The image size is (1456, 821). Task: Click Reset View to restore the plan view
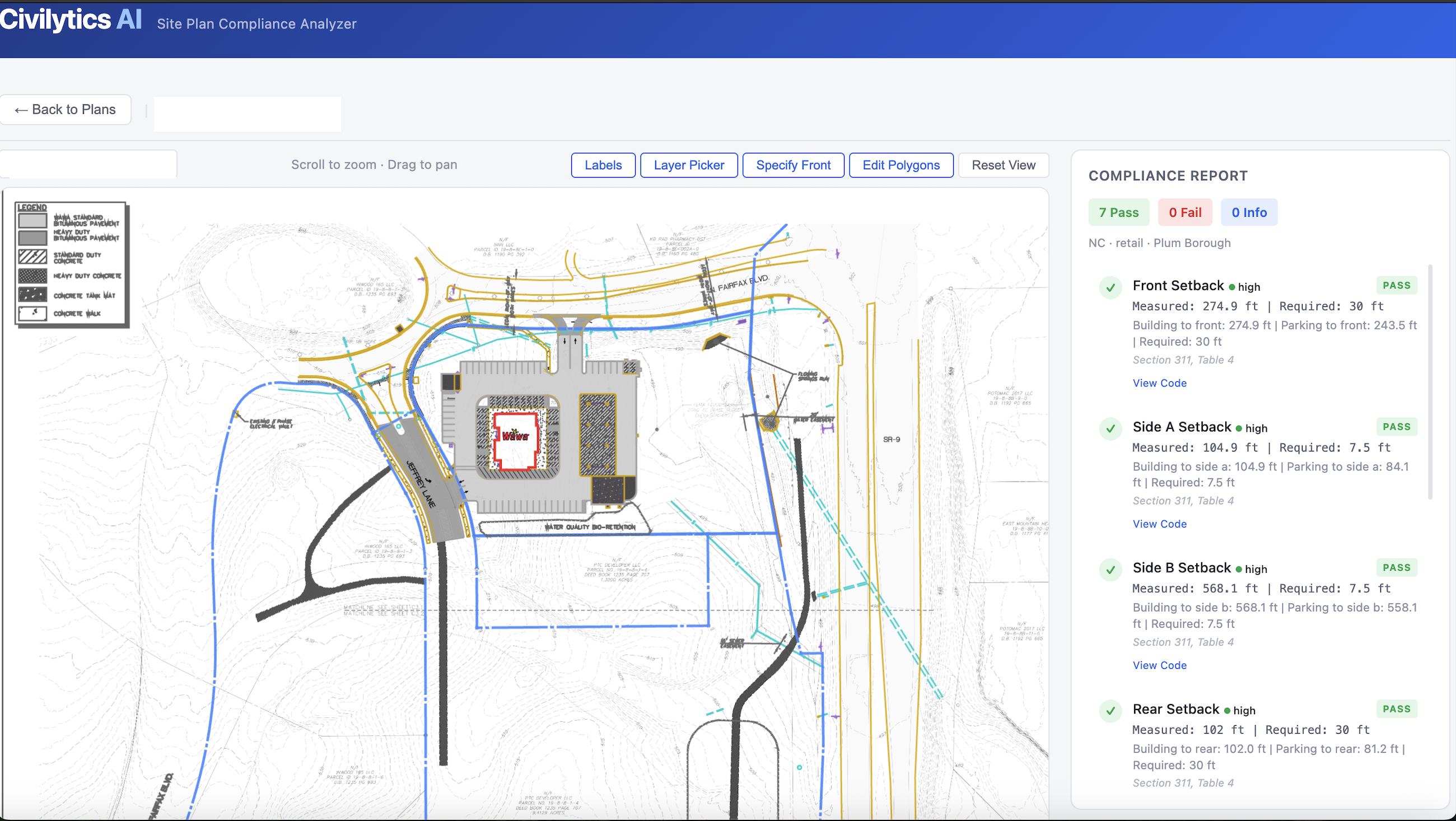pyautogui.click(x=1004, y=165)
